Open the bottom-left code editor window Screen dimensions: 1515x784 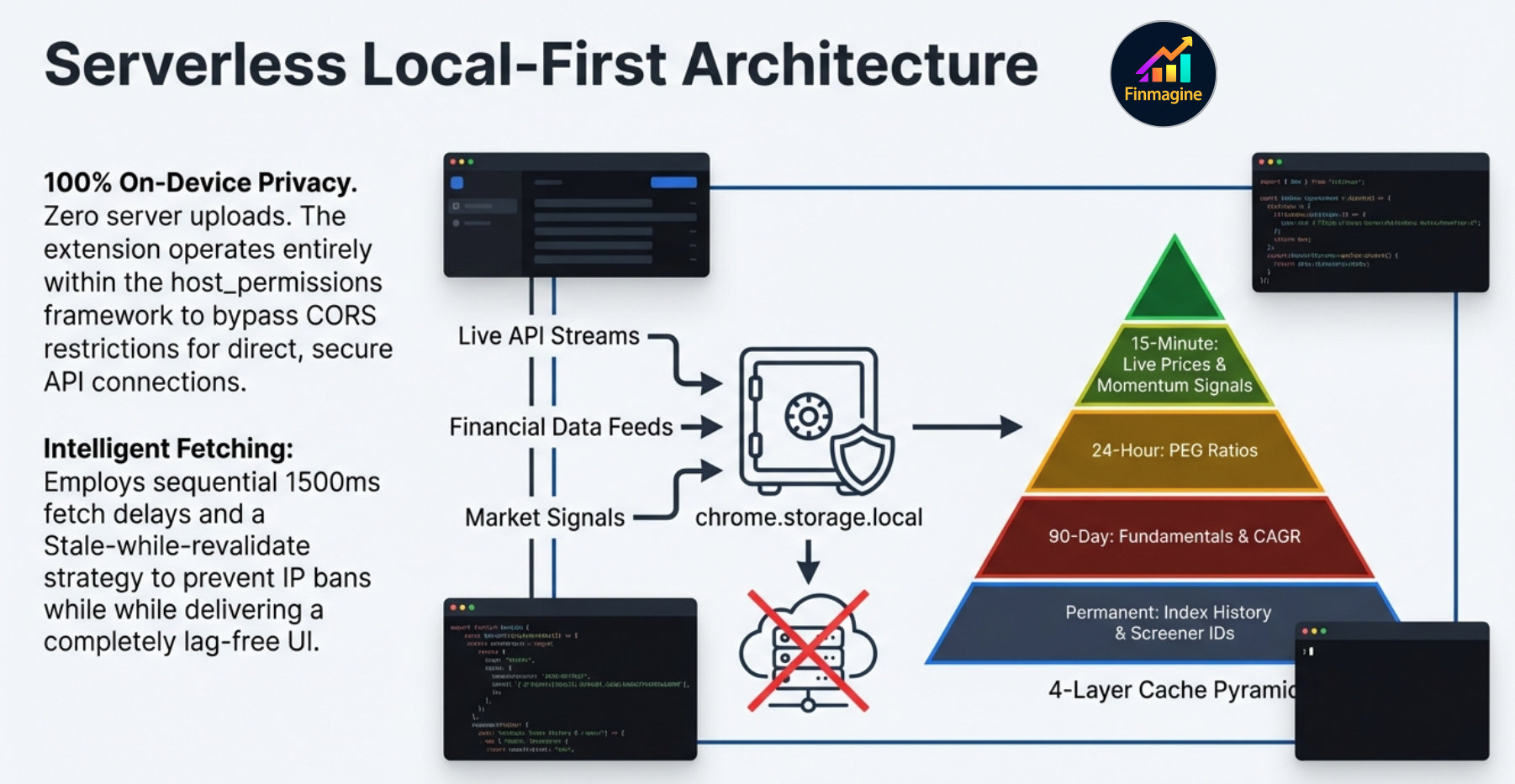click(570, 679)
